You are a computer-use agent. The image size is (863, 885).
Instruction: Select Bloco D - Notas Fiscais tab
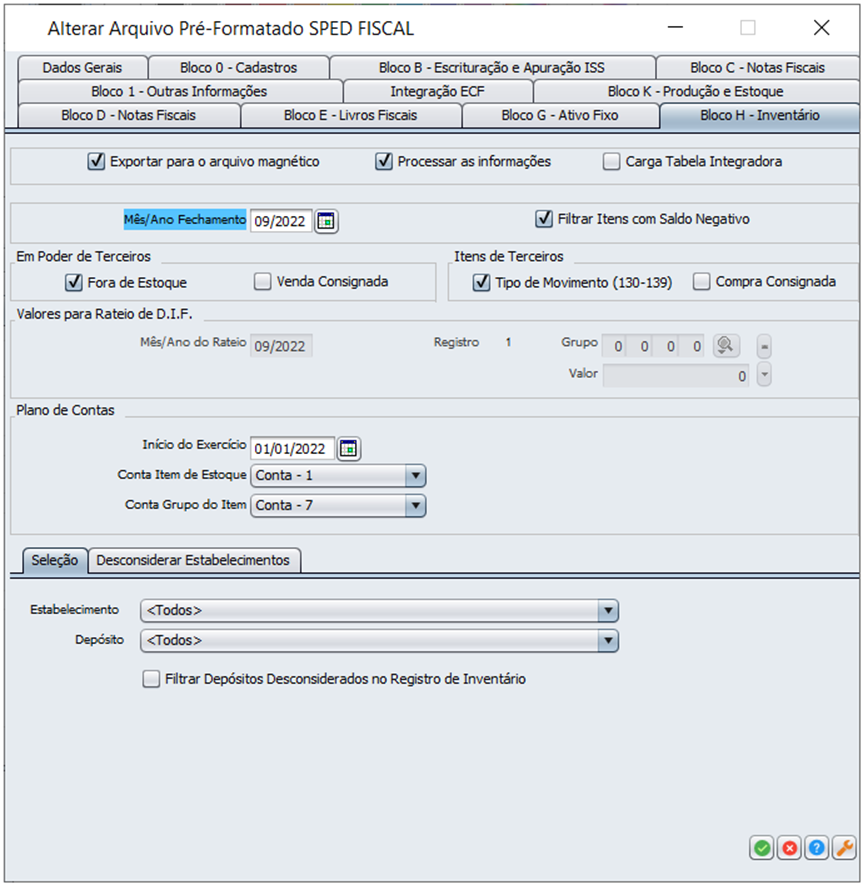[x=129, y=115]
